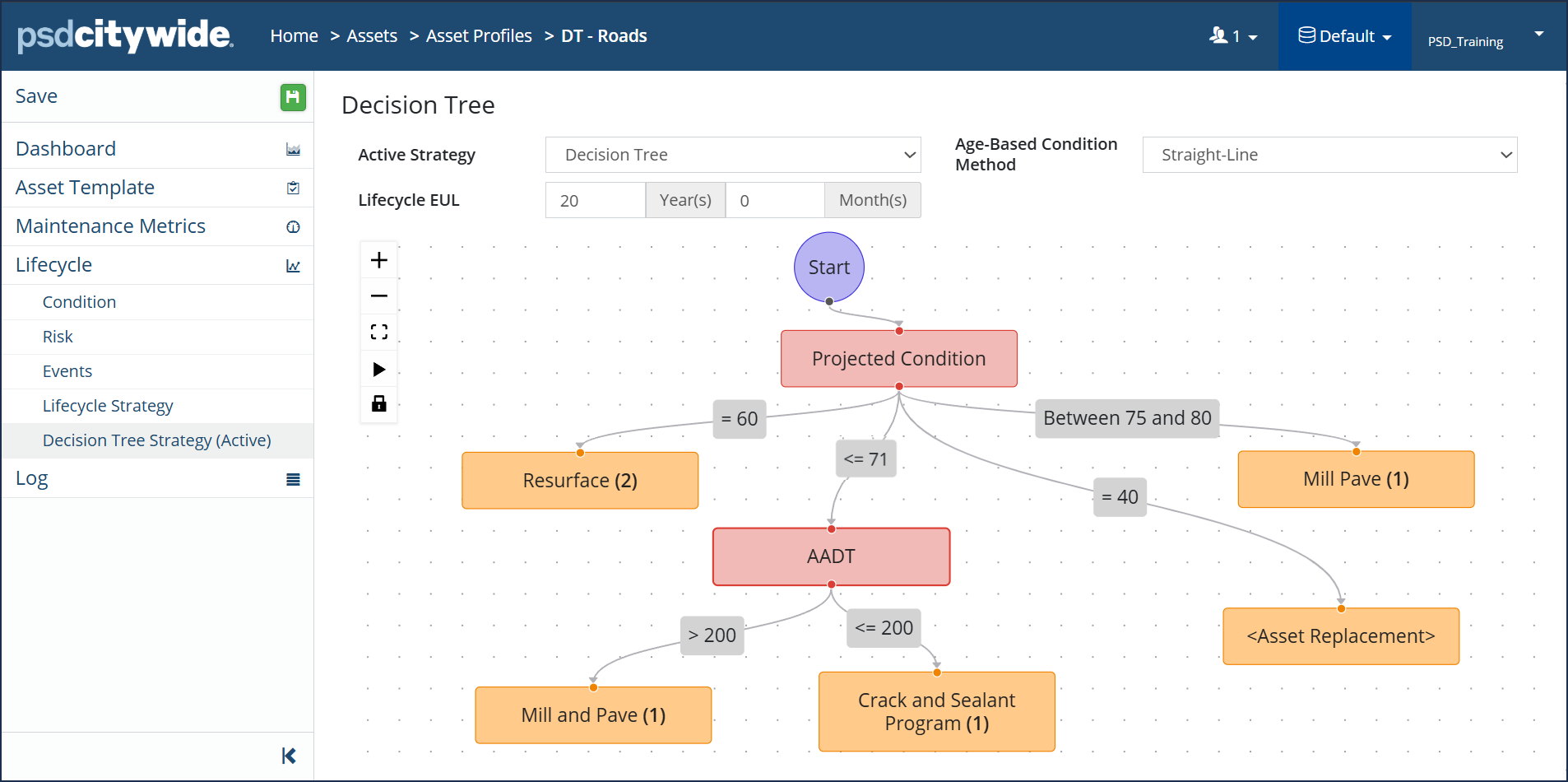Click the Asset Template clipboard icon
Screen dimensions: 1568x782
pyautogui.click(x=293, y=188)
